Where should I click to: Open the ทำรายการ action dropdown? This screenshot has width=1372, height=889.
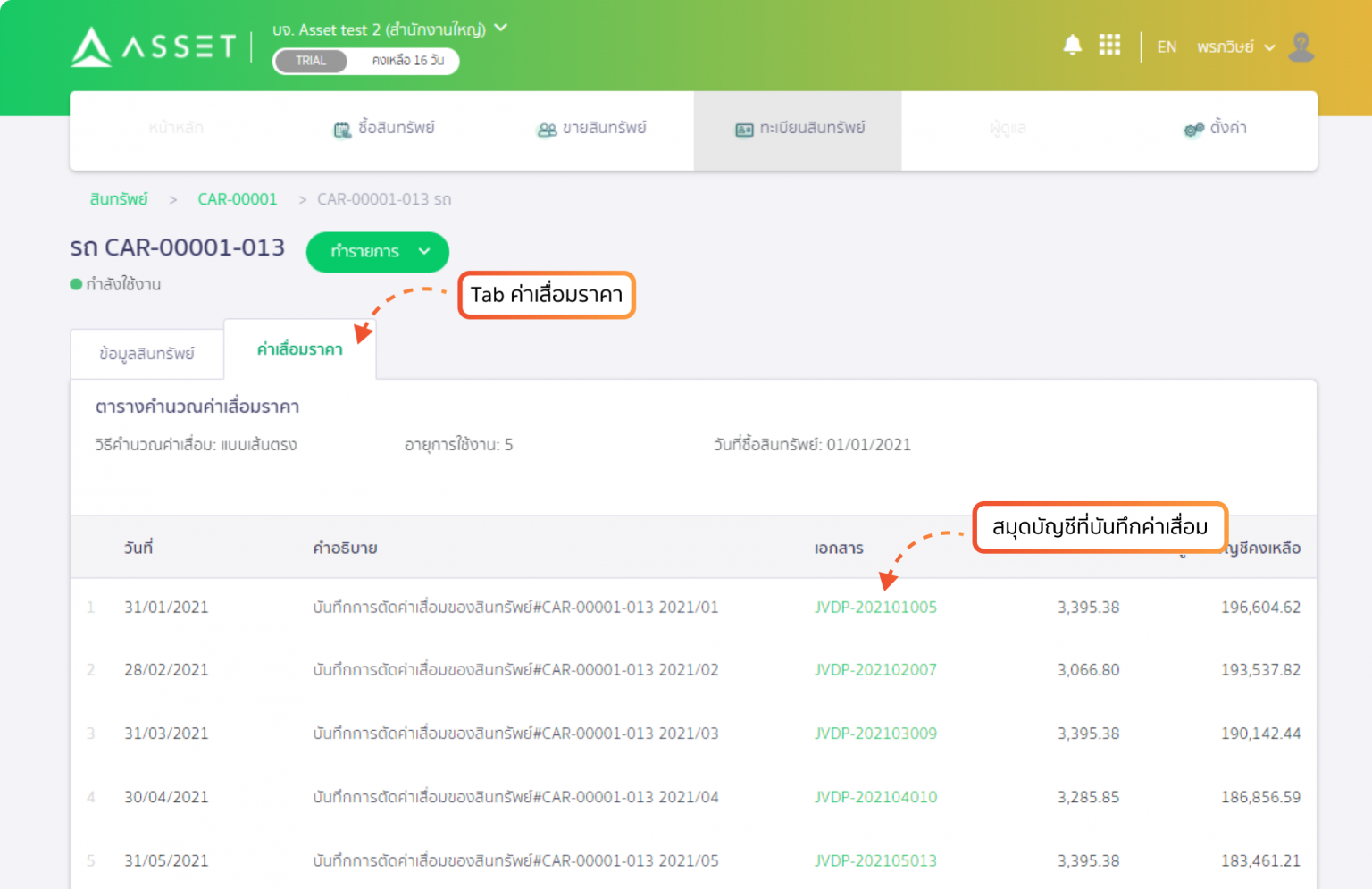pyautogui.click(x=377, y=252)
